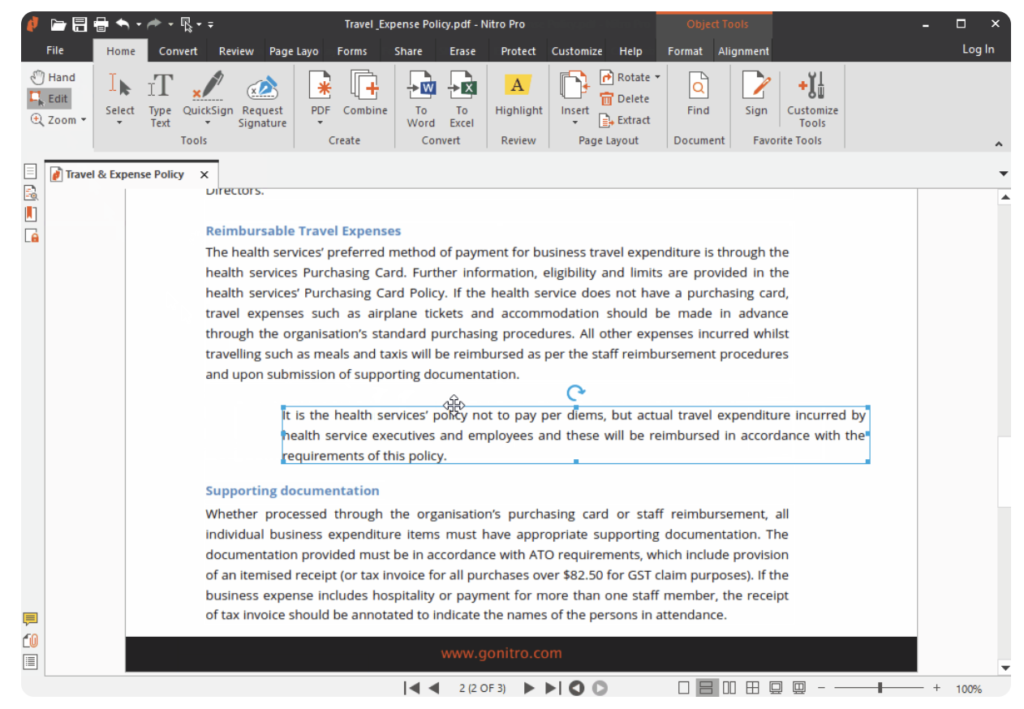1024x709 pixels.
Task: Go to the first page
Action: pos(411,688)
